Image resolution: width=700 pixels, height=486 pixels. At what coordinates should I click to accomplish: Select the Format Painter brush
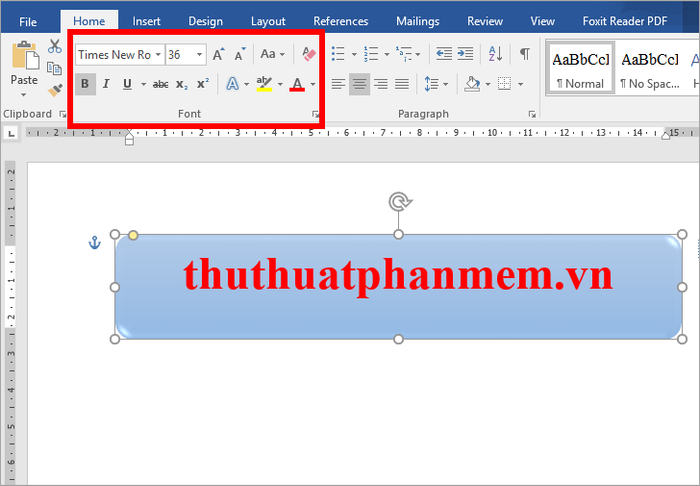click(x=55, y=91)
